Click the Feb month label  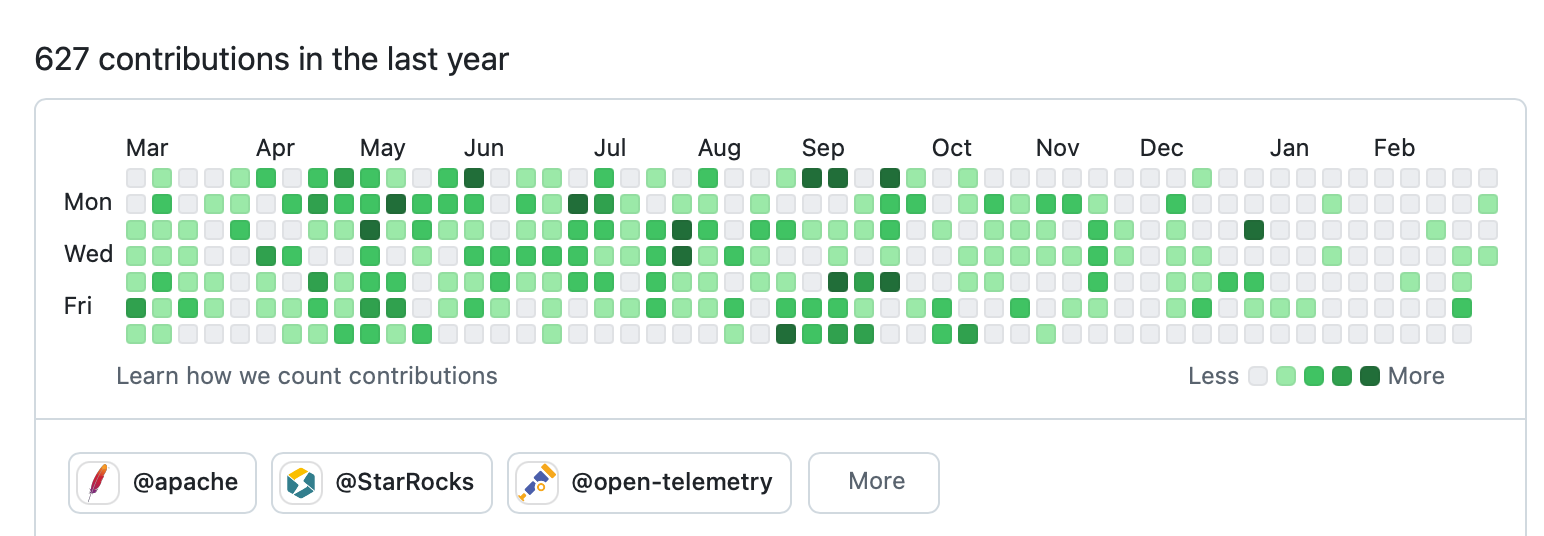(1394, 149)
